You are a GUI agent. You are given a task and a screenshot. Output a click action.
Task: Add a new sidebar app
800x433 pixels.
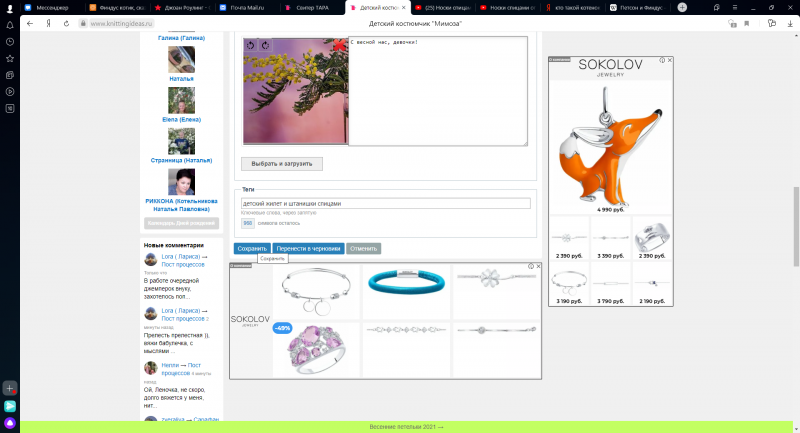click(x=10, y=388)
